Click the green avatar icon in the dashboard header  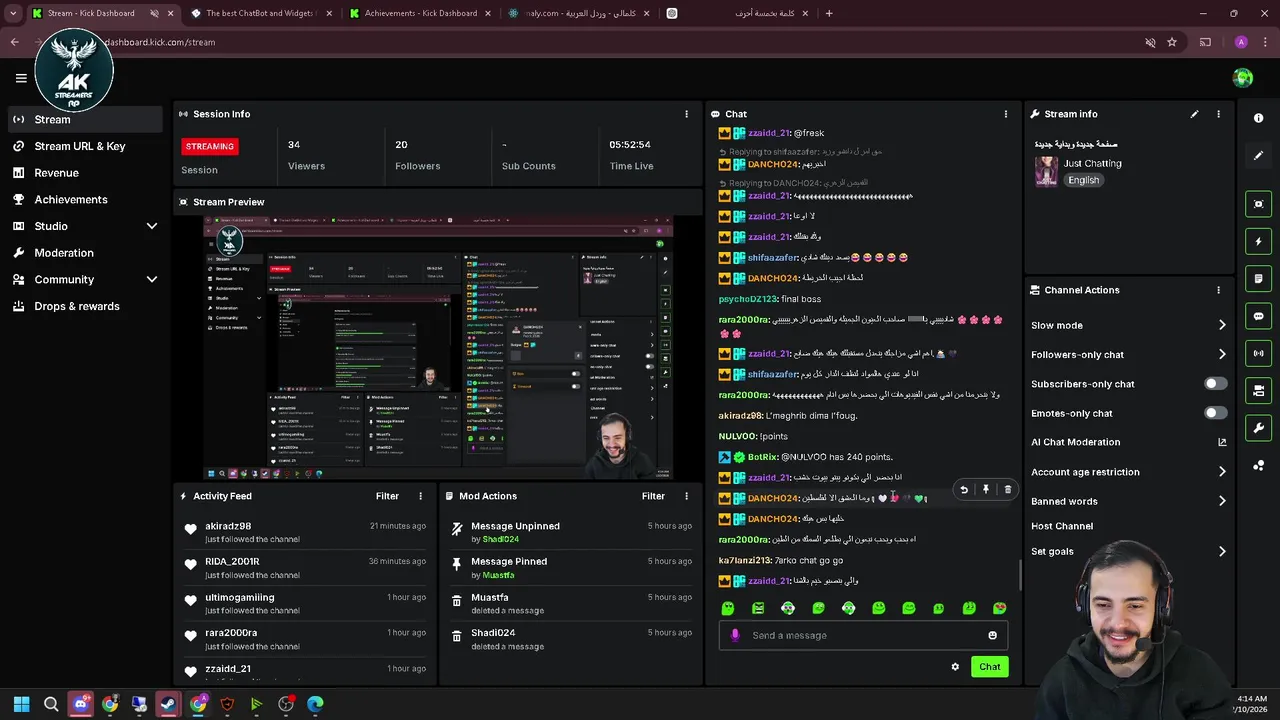[x=1243, y=78]
